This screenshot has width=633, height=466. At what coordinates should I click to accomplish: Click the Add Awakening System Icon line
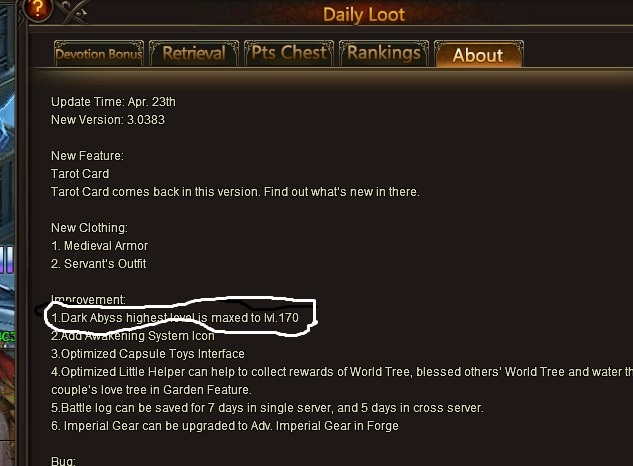[x=133, y=336]
